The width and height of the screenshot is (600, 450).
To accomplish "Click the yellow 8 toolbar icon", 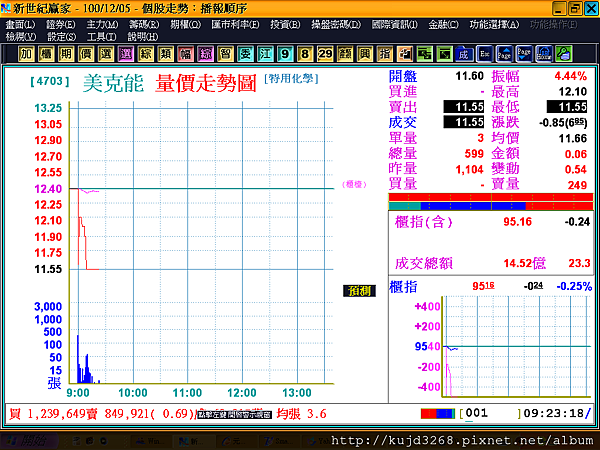I will coord(305,54).
